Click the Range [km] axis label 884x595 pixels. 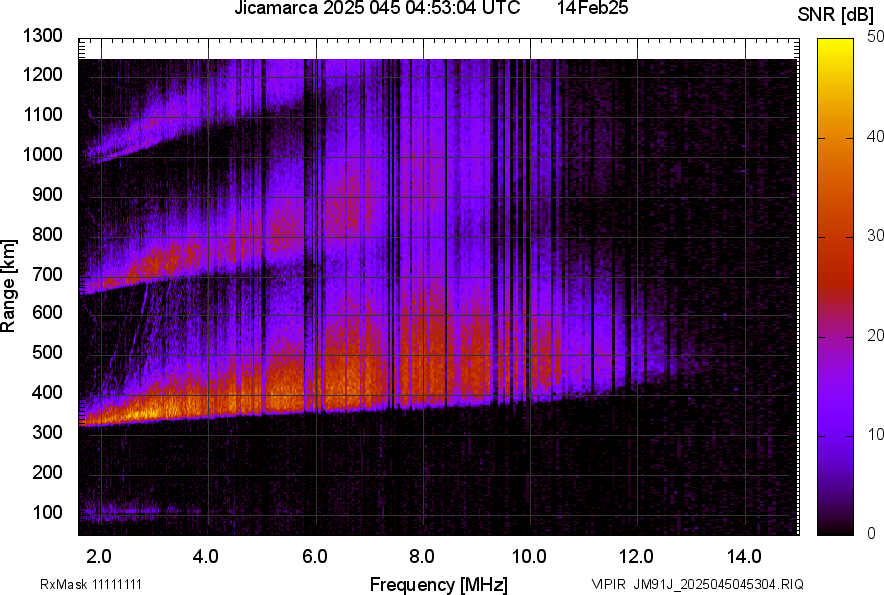(9, 285)
